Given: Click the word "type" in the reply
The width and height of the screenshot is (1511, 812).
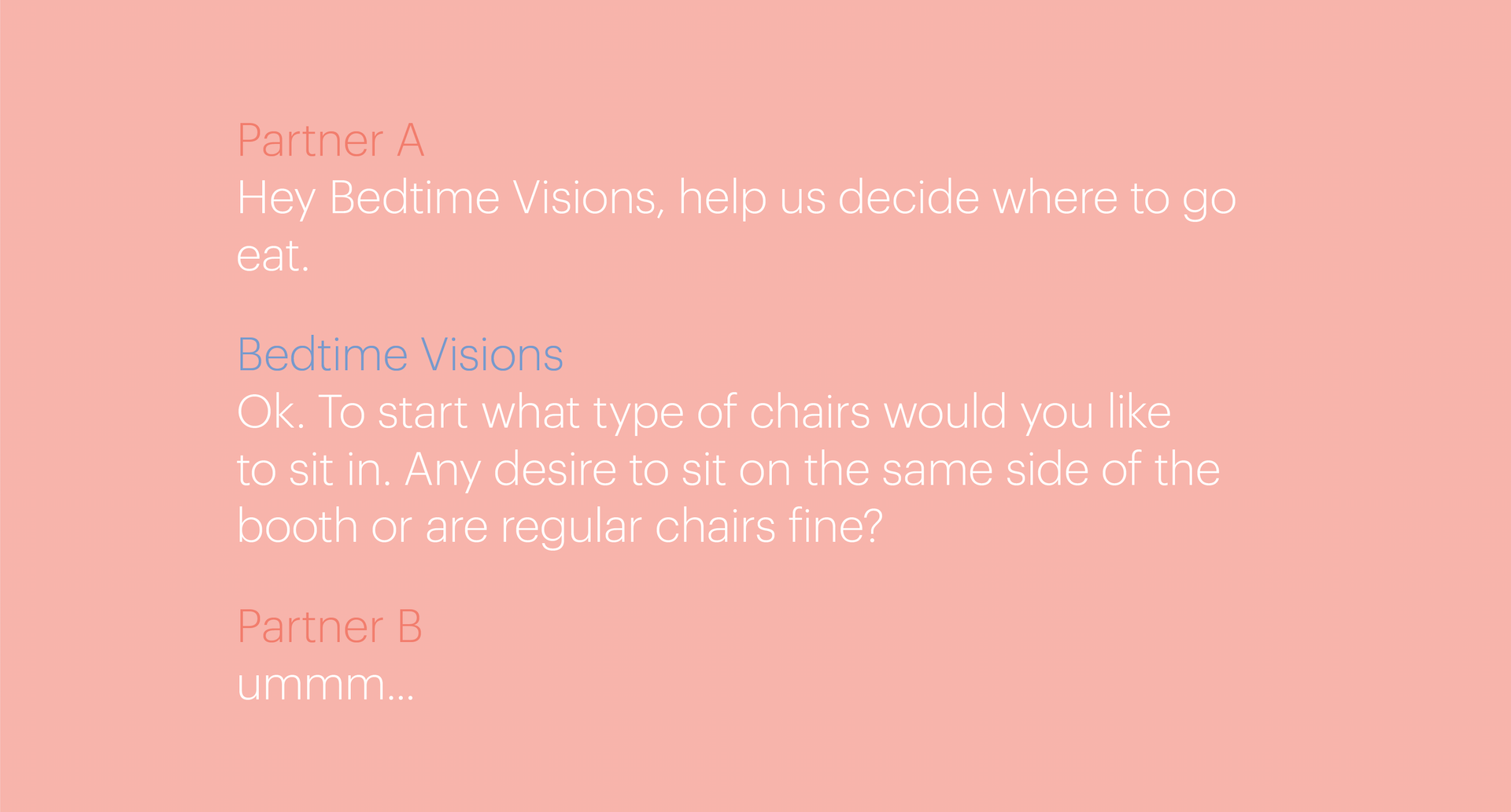Looking at the screenshot, I should 638,414.
